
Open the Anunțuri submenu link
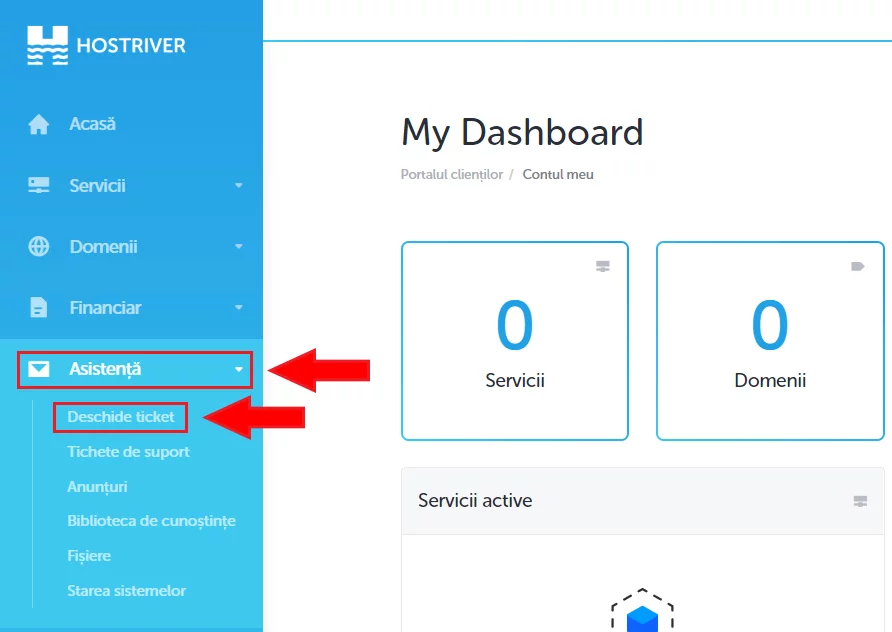click(x=97, y=487)
